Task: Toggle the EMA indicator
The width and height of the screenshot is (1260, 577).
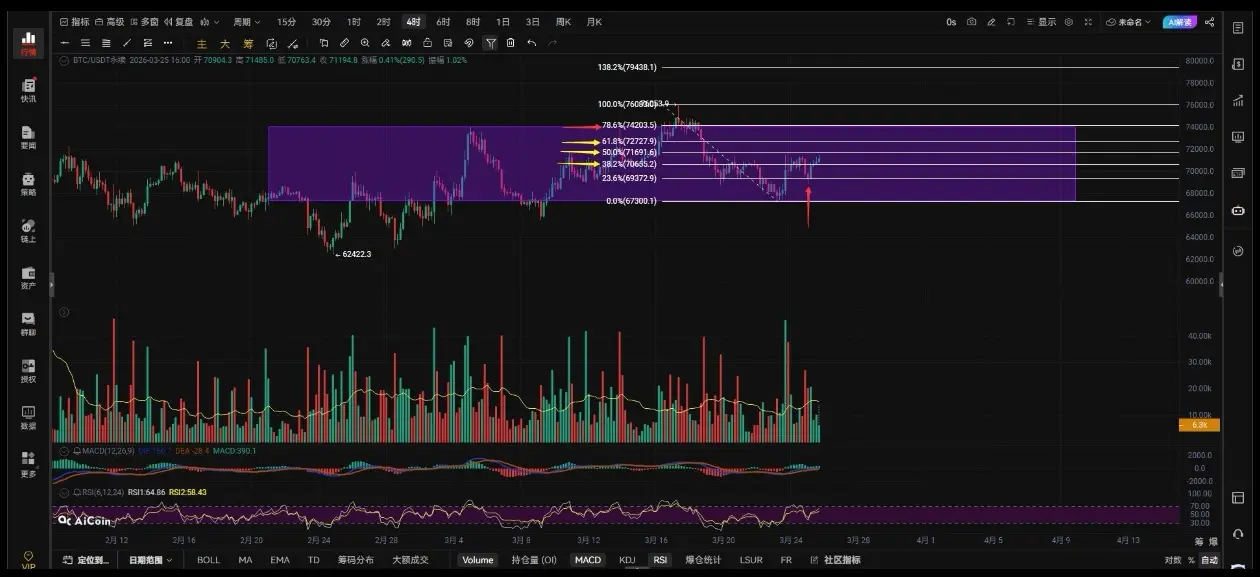Action: (x=279, y=560)
